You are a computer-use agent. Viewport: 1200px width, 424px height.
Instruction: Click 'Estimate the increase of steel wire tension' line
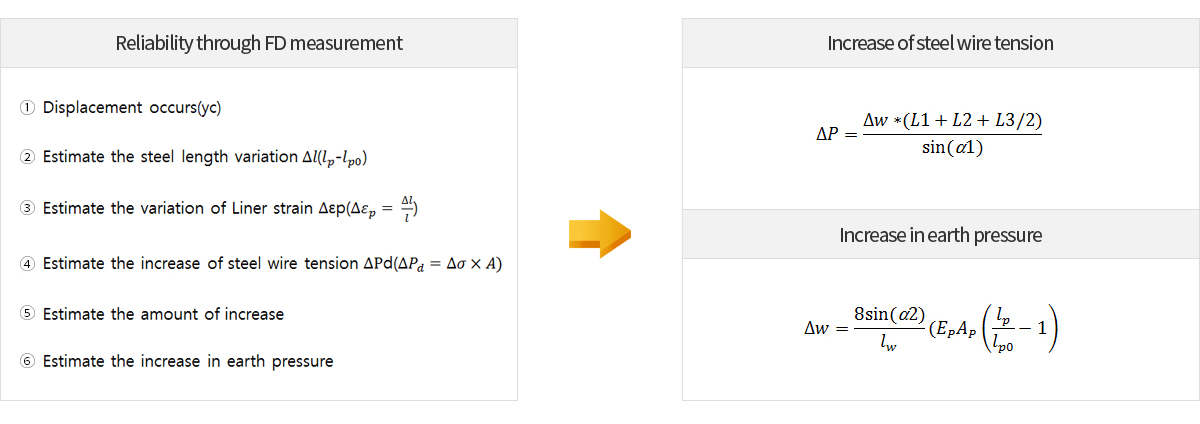[x=273, y=264]
